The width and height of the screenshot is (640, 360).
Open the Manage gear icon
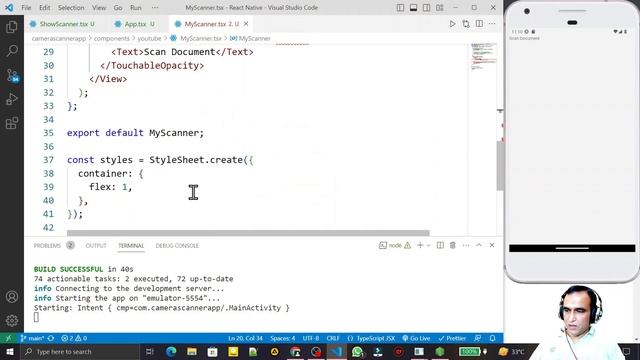point(12,320)
